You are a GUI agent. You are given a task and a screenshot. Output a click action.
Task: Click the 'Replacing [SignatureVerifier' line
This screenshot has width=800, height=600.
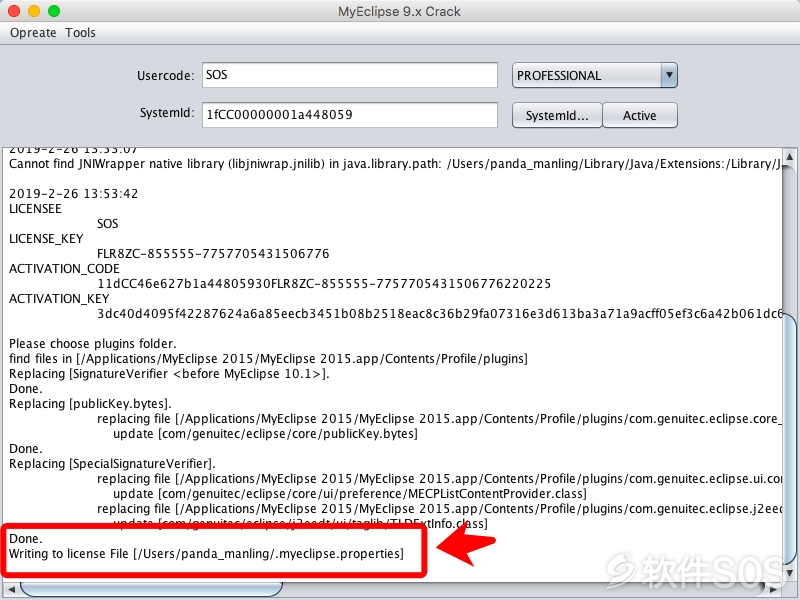tap(169, 374)
